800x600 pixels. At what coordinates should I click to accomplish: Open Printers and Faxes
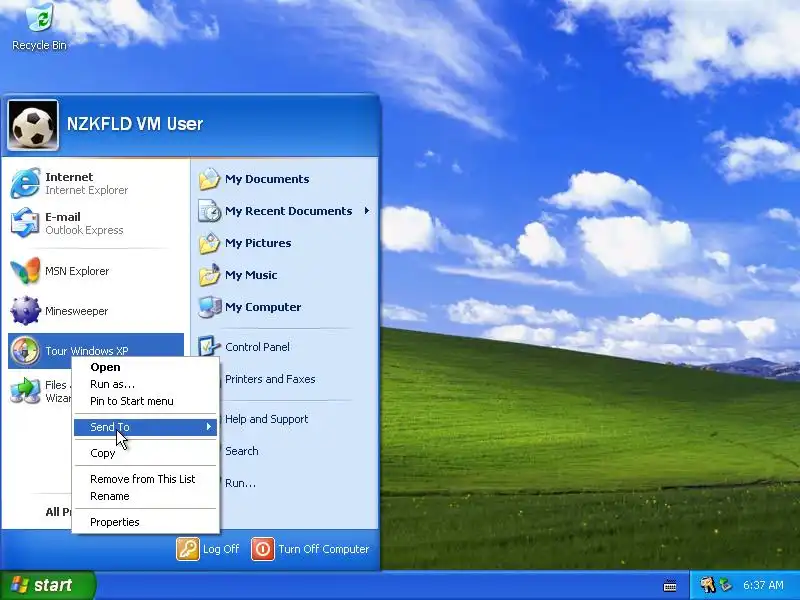coord(270,379)
